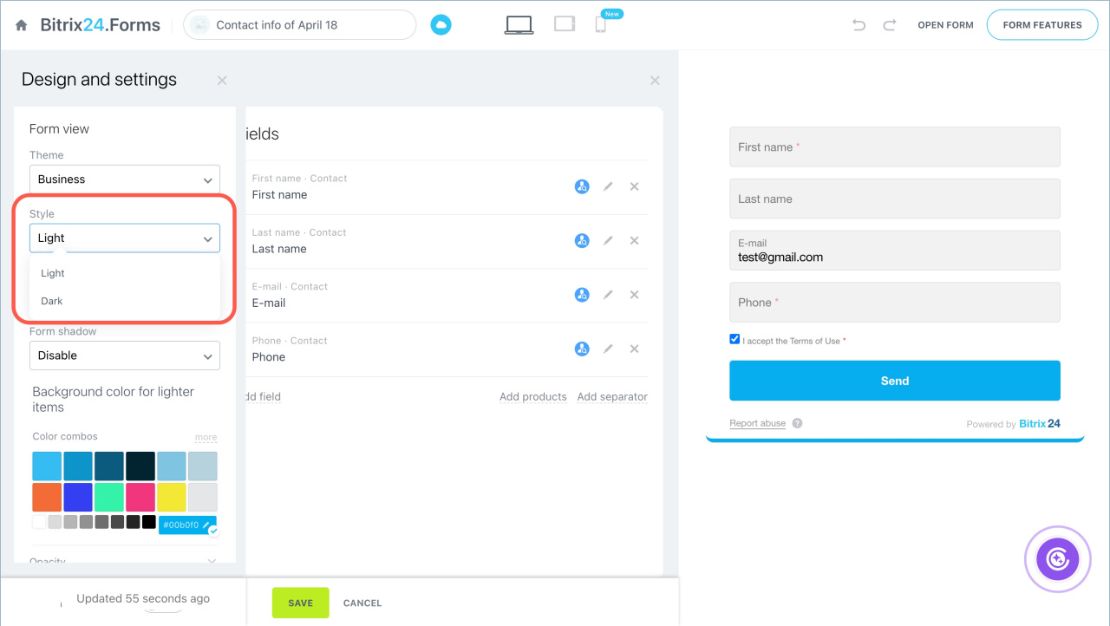
Task: Select the royal blue color swatch
Action: click(78, 497)
